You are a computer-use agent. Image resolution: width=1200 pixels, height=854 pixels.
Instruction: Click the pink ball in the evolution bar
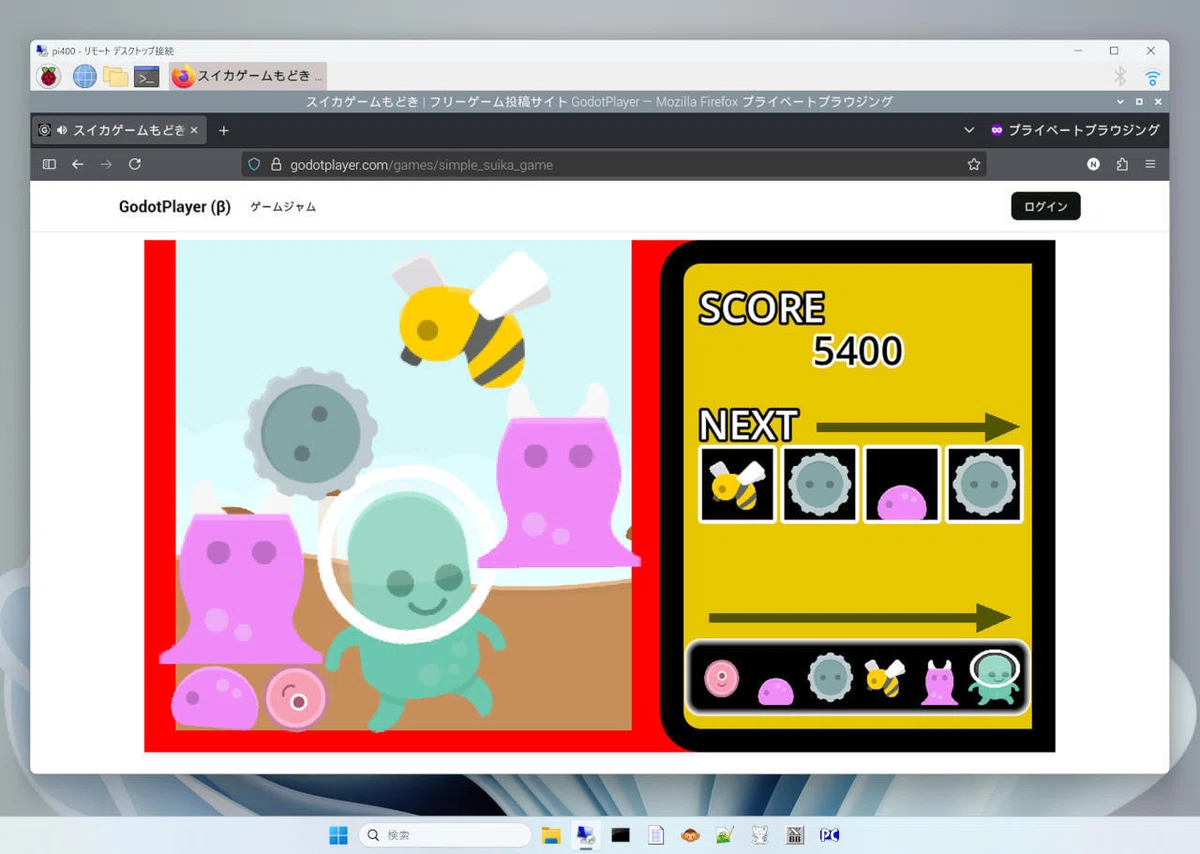(721, 679)
